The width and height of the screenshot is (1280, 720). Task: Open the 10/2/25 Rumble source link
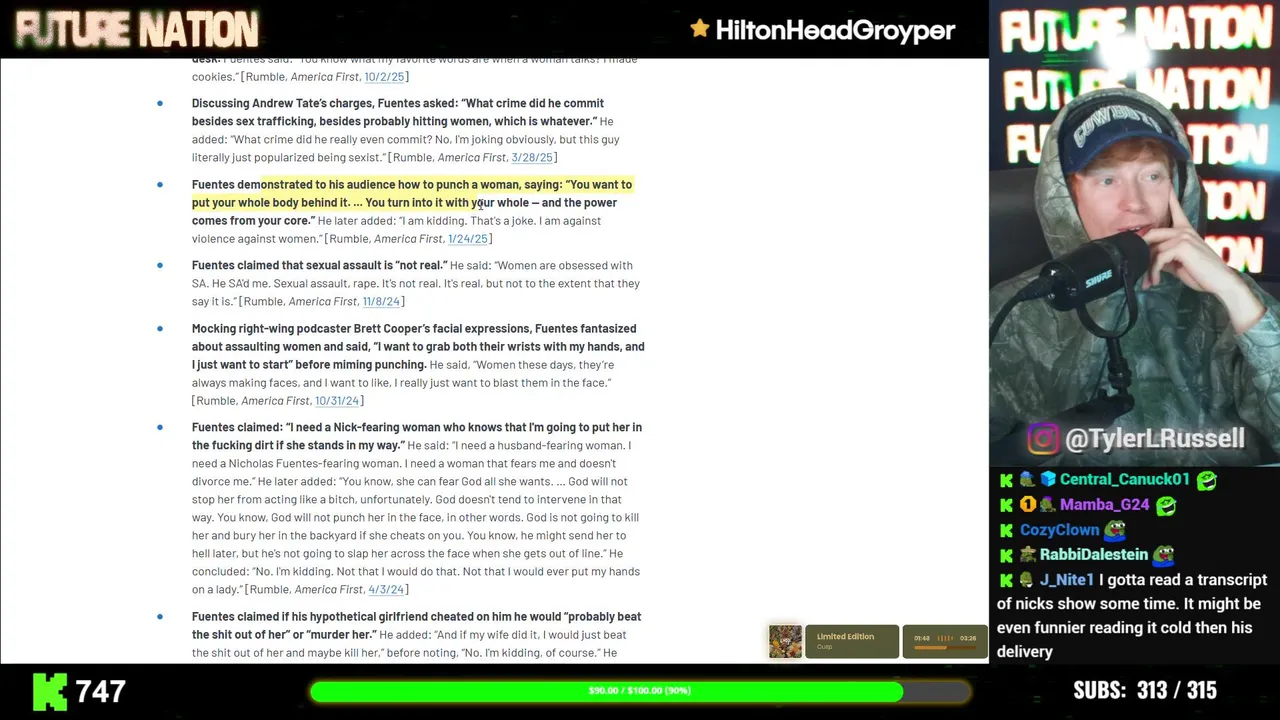[x=384, y=77]
